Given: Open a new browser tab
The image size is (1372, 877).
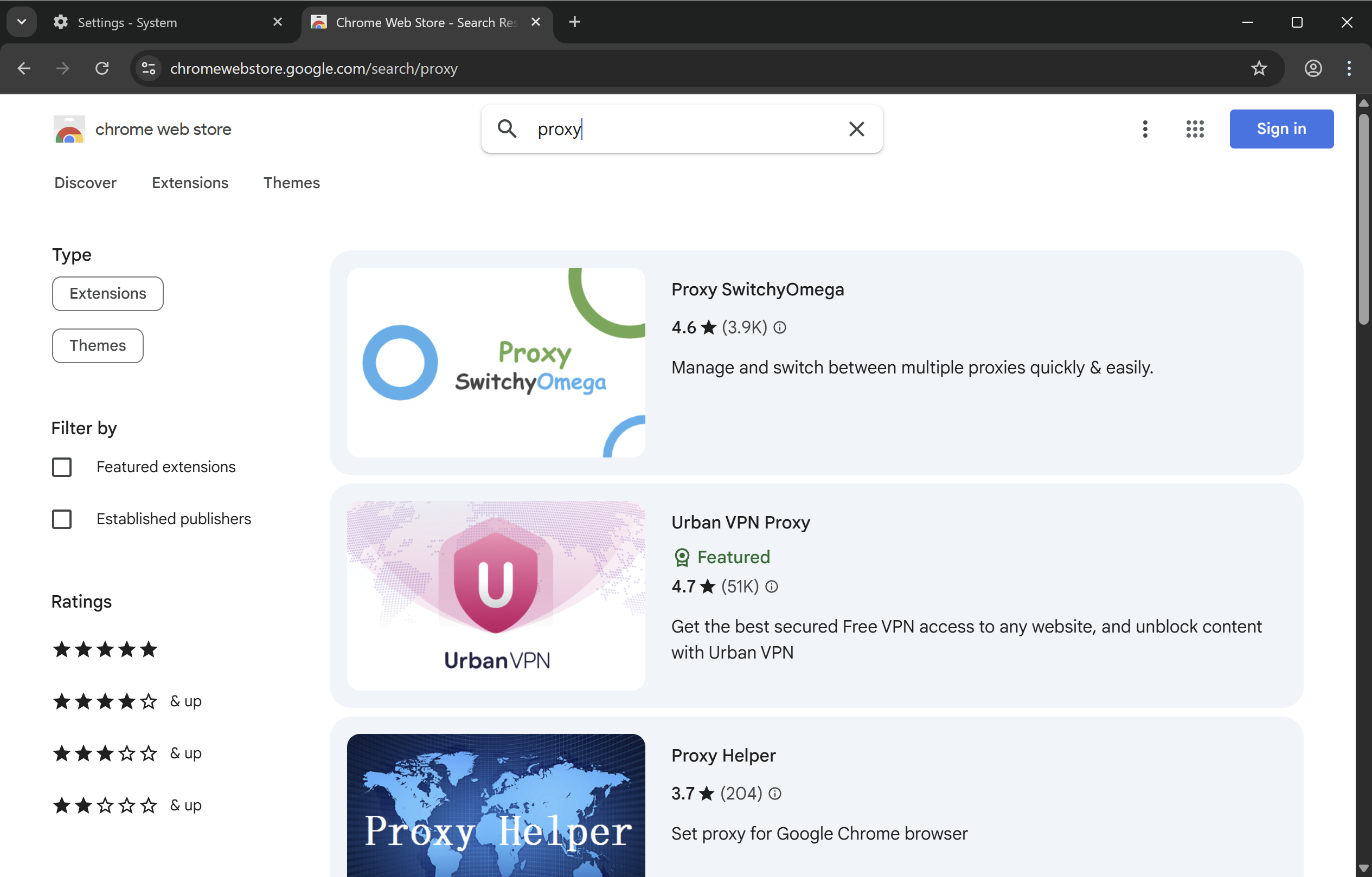Looking at the screenshot, I should (574, 22).
